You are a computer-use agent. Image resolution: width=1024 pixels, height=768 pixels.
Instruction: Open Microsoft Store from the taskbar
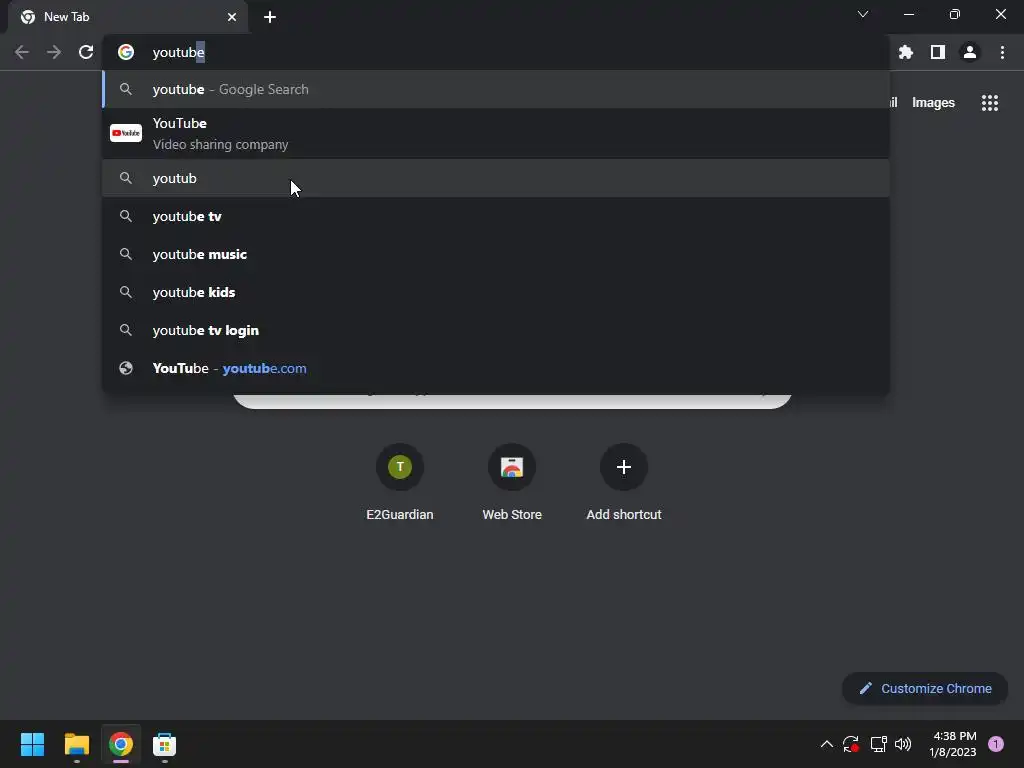point(165,744)
